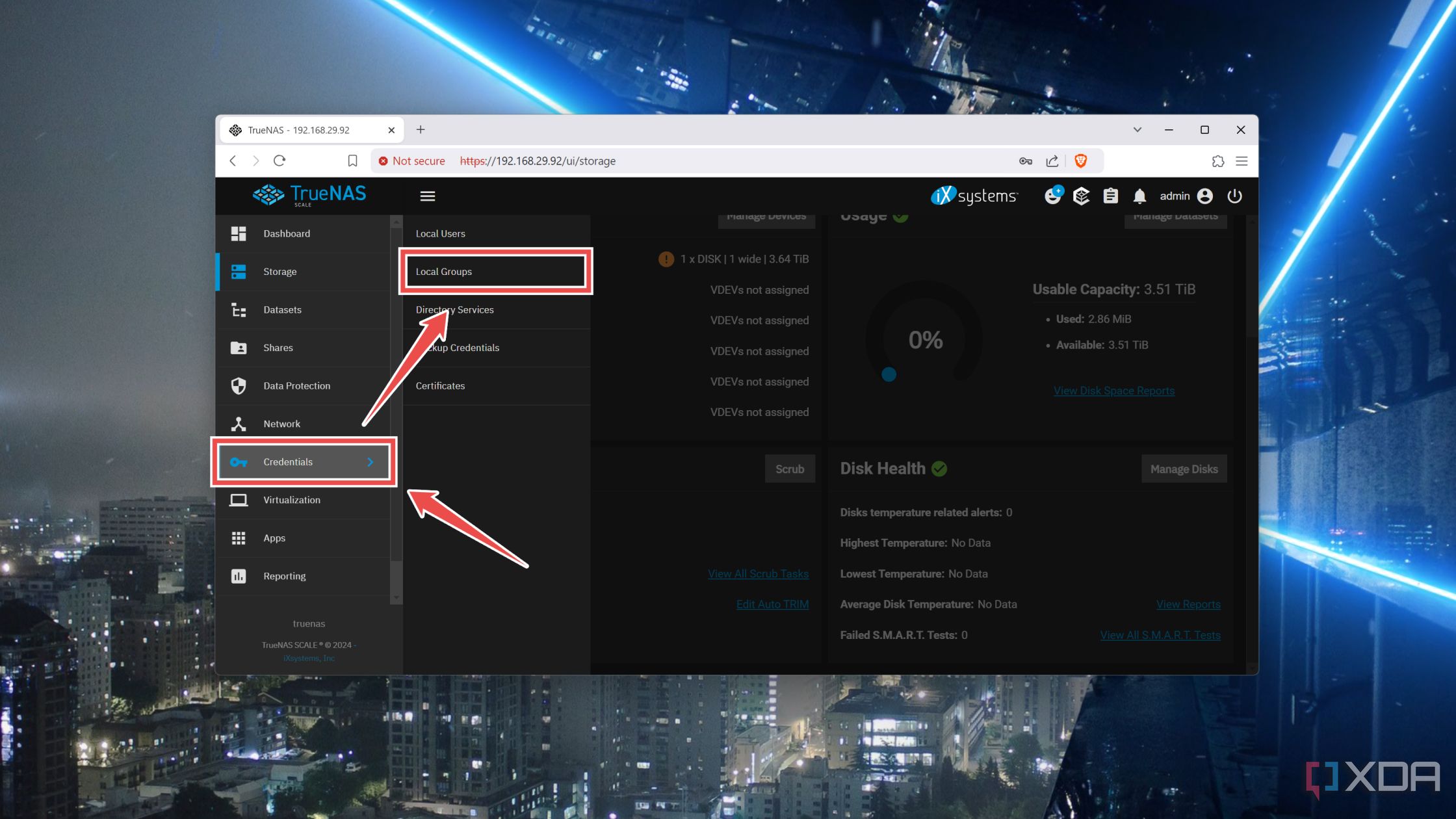
Task: Click the TrueNAS SCALE logo icon
Action: (265, 195)
